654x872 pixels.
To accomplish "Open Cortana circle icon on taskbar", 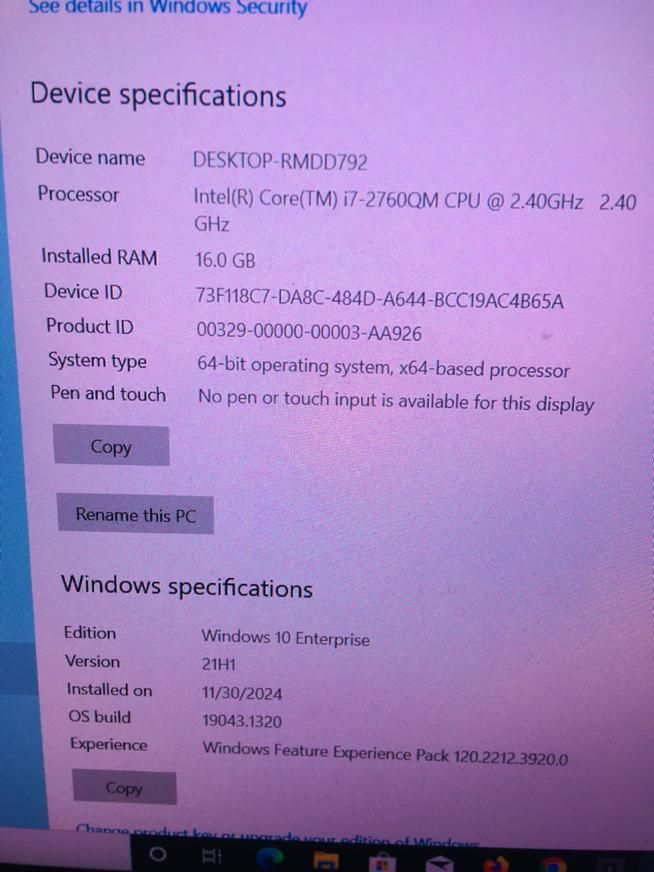I will [158, 854].
